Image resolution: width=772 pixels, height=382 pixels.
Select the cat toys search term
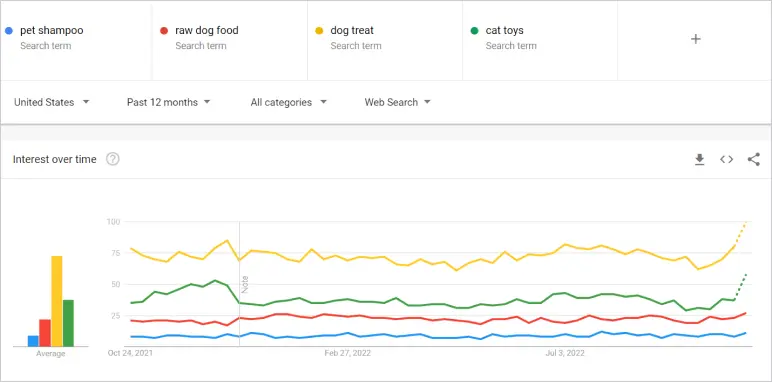point(505,31)
